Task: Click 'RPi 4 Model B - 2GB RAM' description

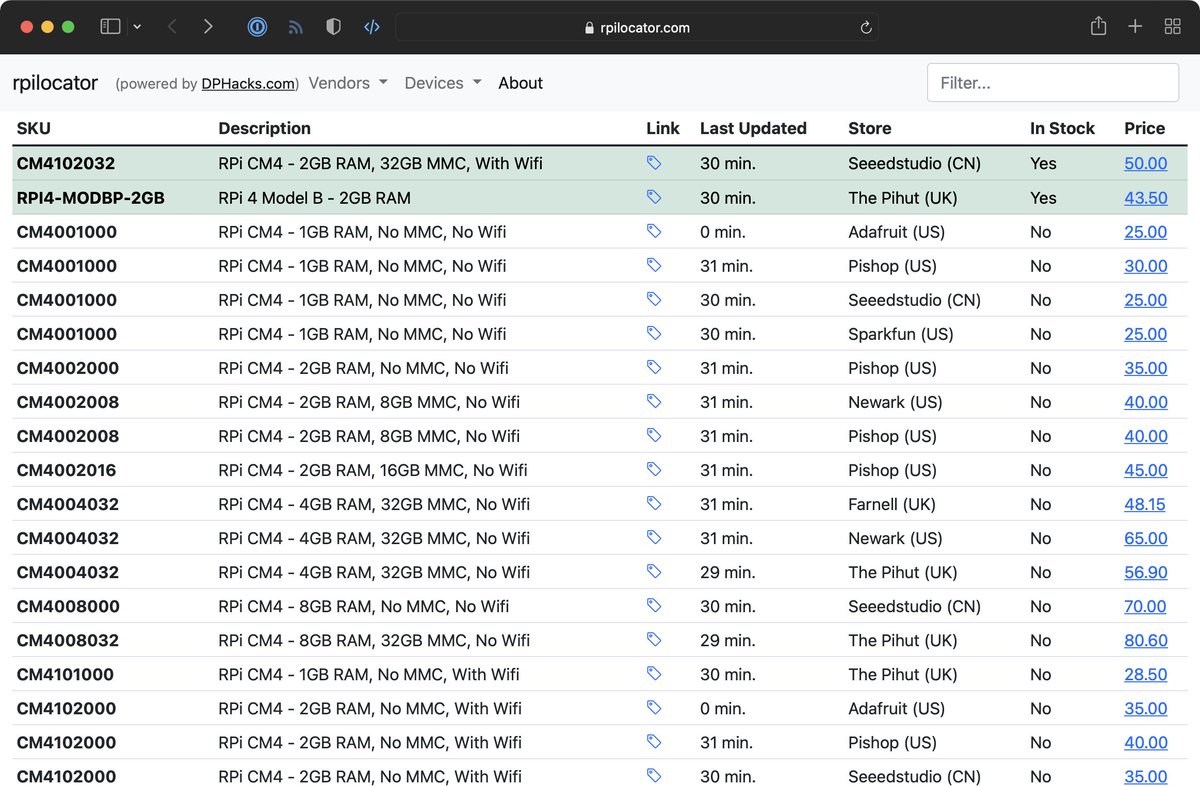Action: [314, 198]
